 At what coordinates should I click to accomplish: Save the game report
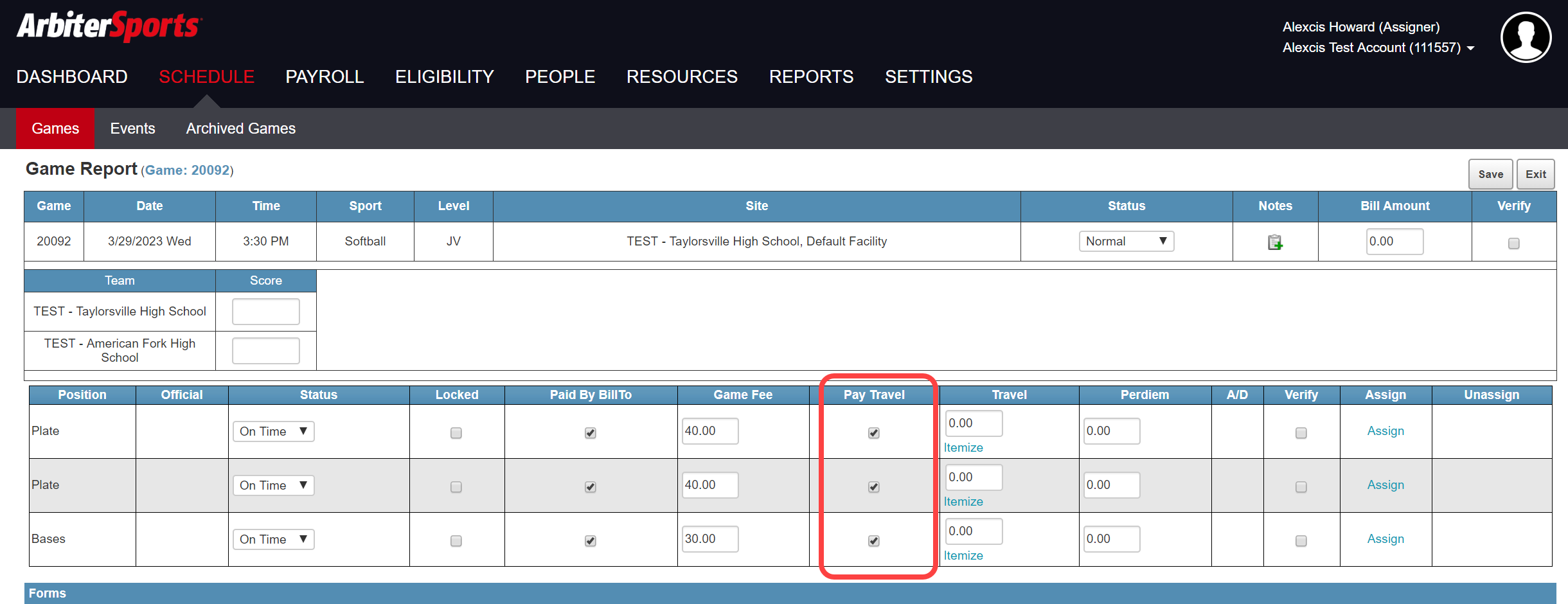click(x=1490, y=174)
